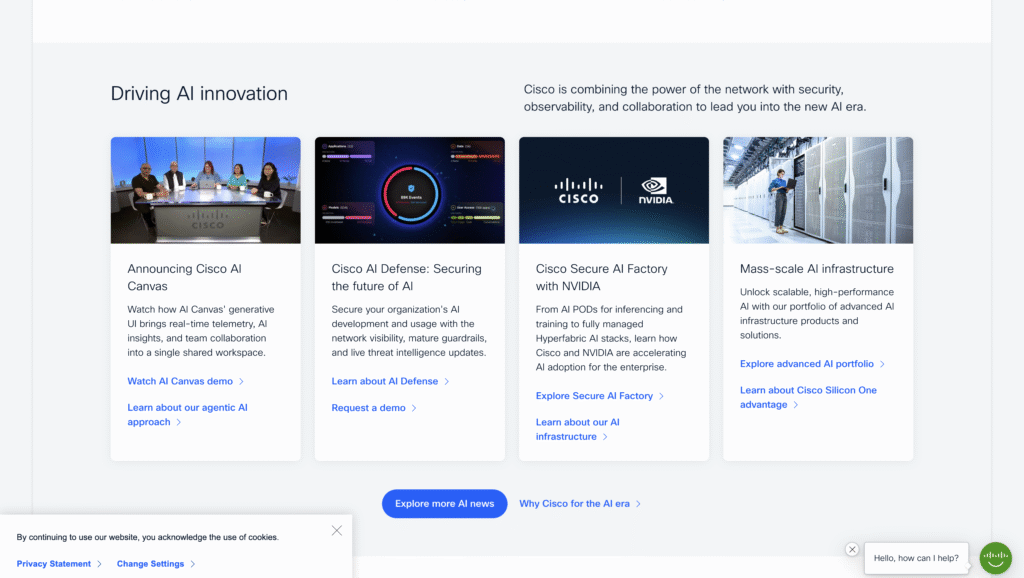Dismiss the chat greeting bubble
The image size is (1024, 578).
852,549
